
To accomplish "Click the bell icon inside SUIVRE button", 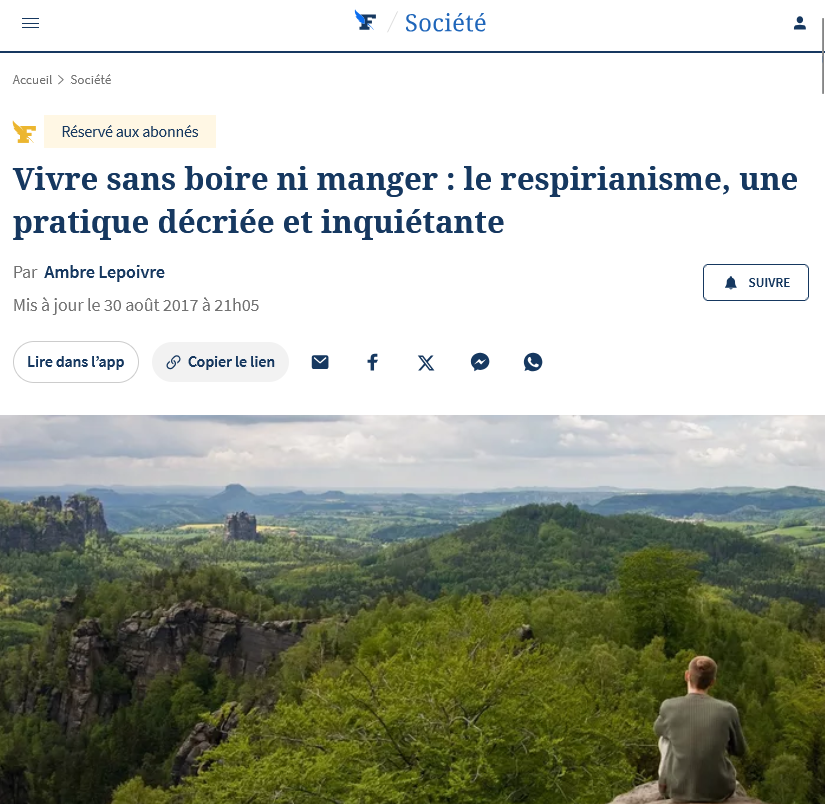I will click(731, 283).
